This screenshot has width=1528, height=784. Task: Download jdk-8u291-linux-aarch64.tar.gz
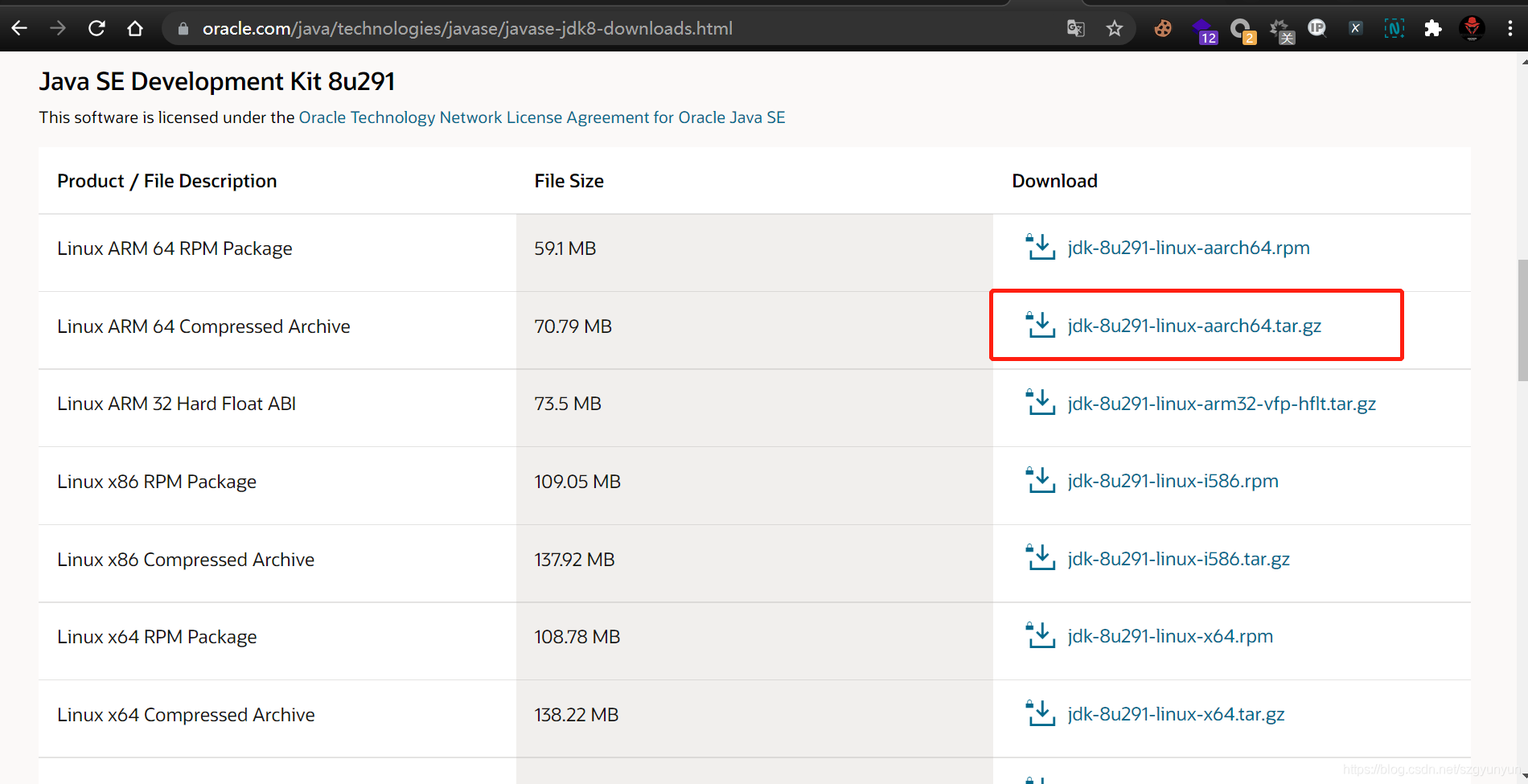(1194, 326)
